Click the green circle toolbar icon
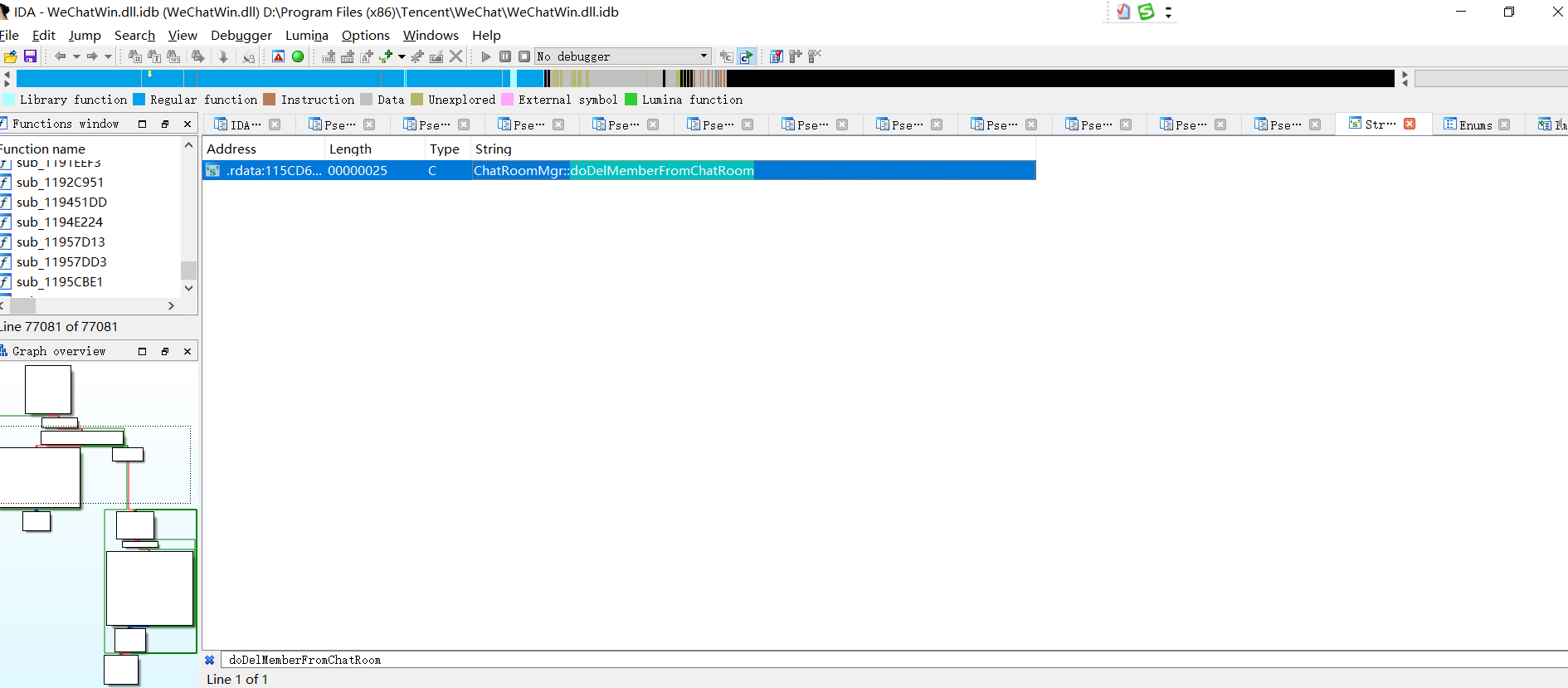The height and width of the screenshot is (688, 1568). coord(298,56)
